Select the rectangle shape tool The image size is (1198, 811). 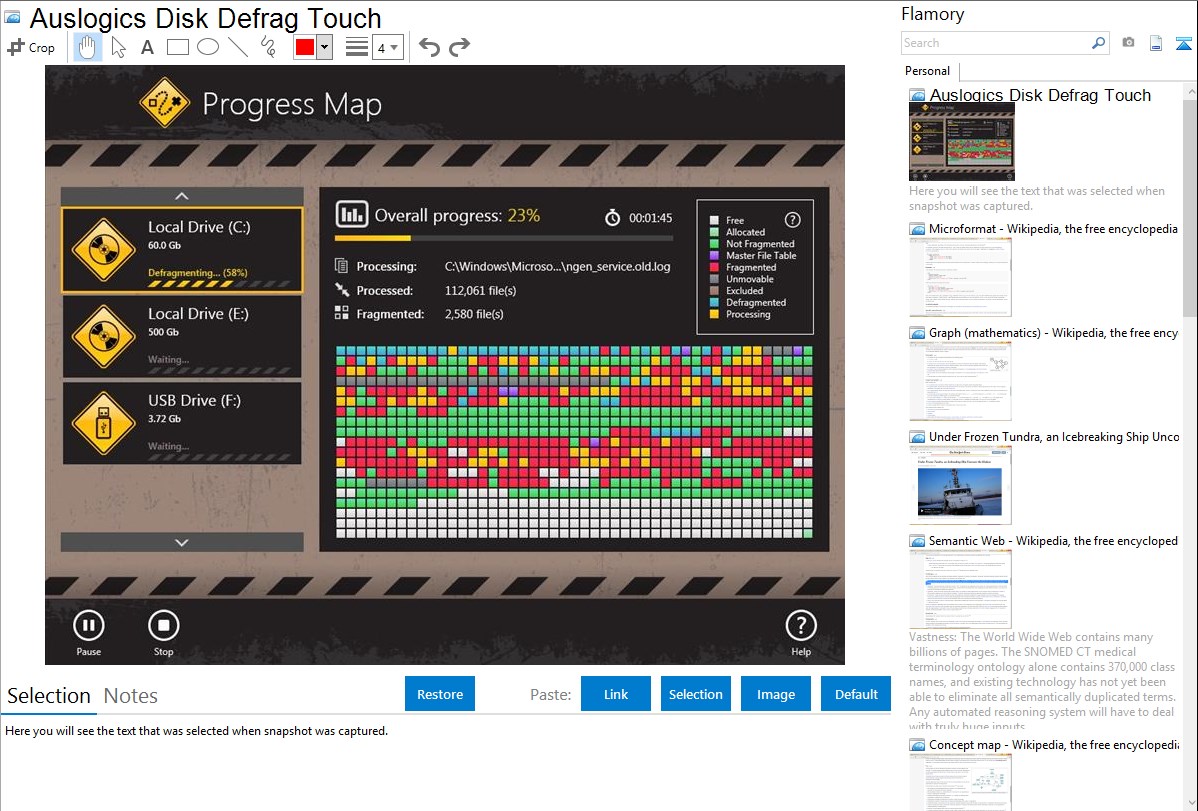tap(178, 47)
